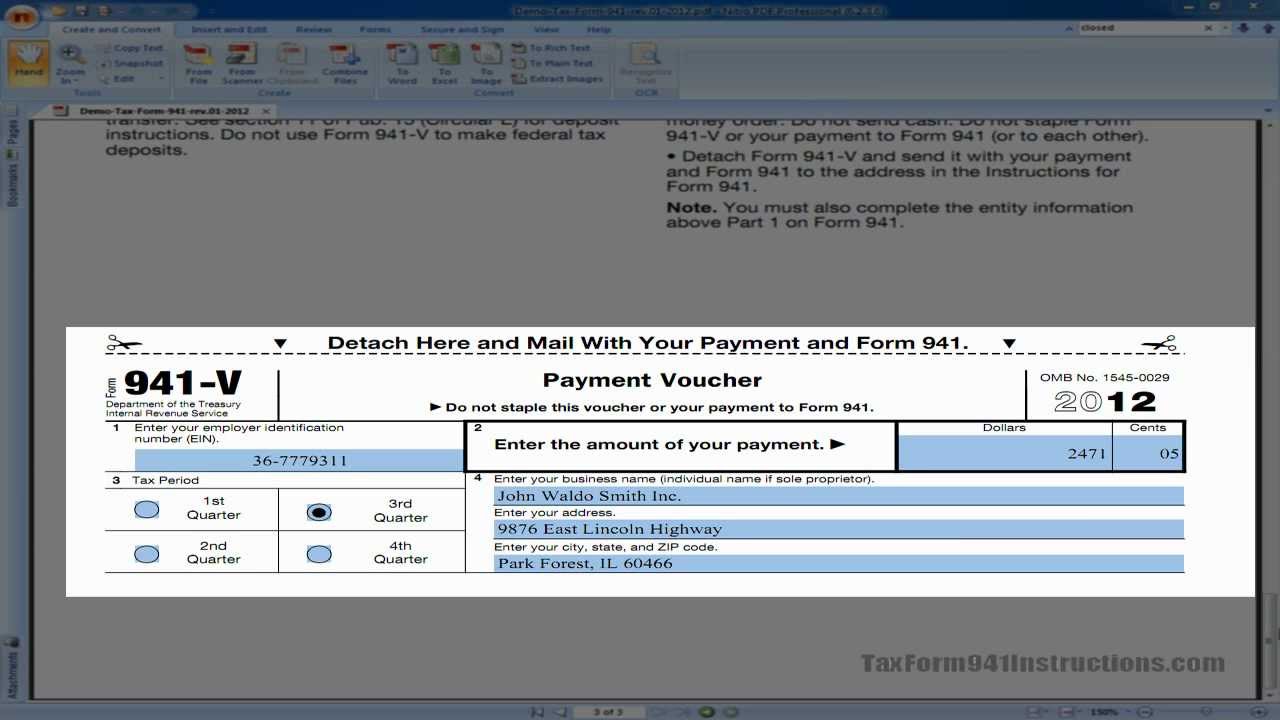Image resolution: width=1280 pixels, height=720 pixels.
Task: Convert document To Plain Text
Action: tap(552, 63)
